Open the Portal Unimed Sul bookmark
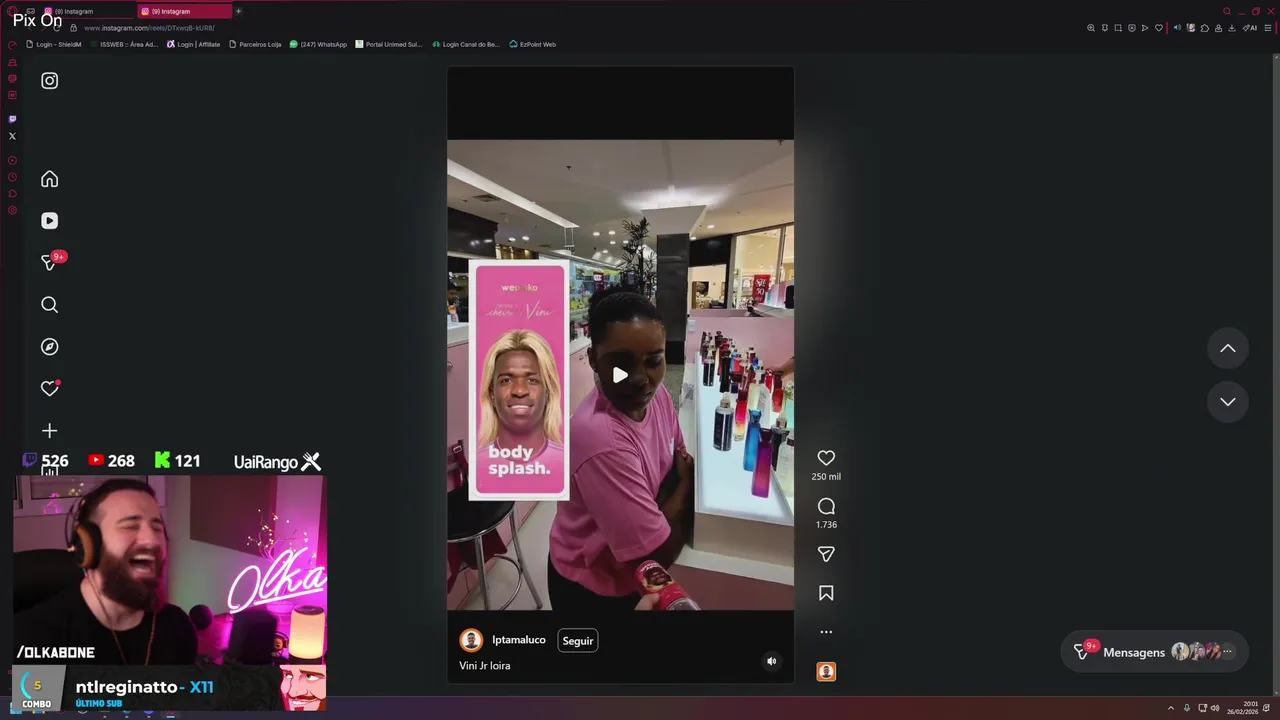The image size is (1280, 720). point(389,44)
